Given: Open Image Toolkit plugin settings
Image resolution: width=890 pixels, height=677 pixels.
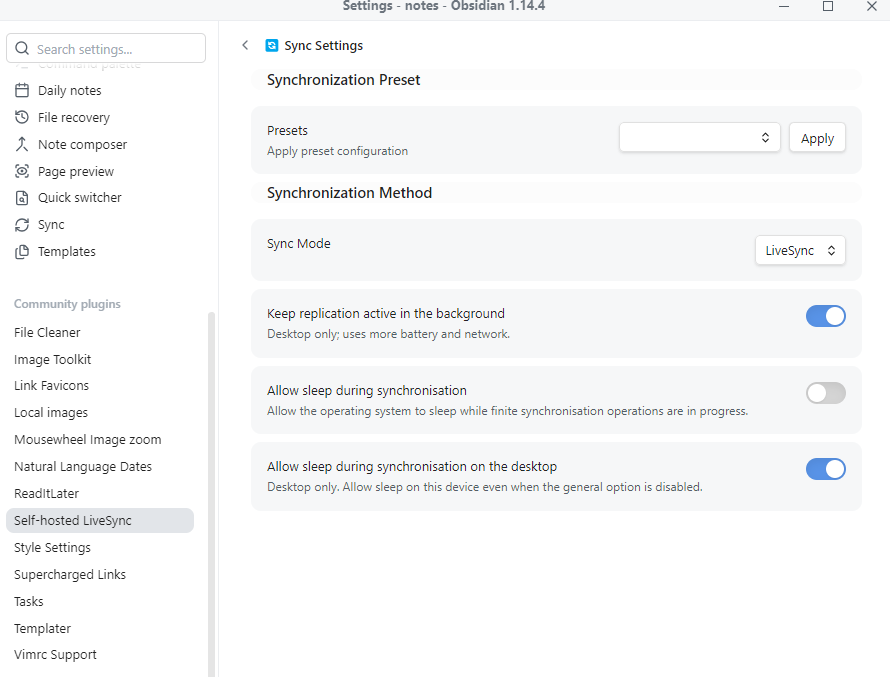Looking at the screenshot, I should coord(100,359).
